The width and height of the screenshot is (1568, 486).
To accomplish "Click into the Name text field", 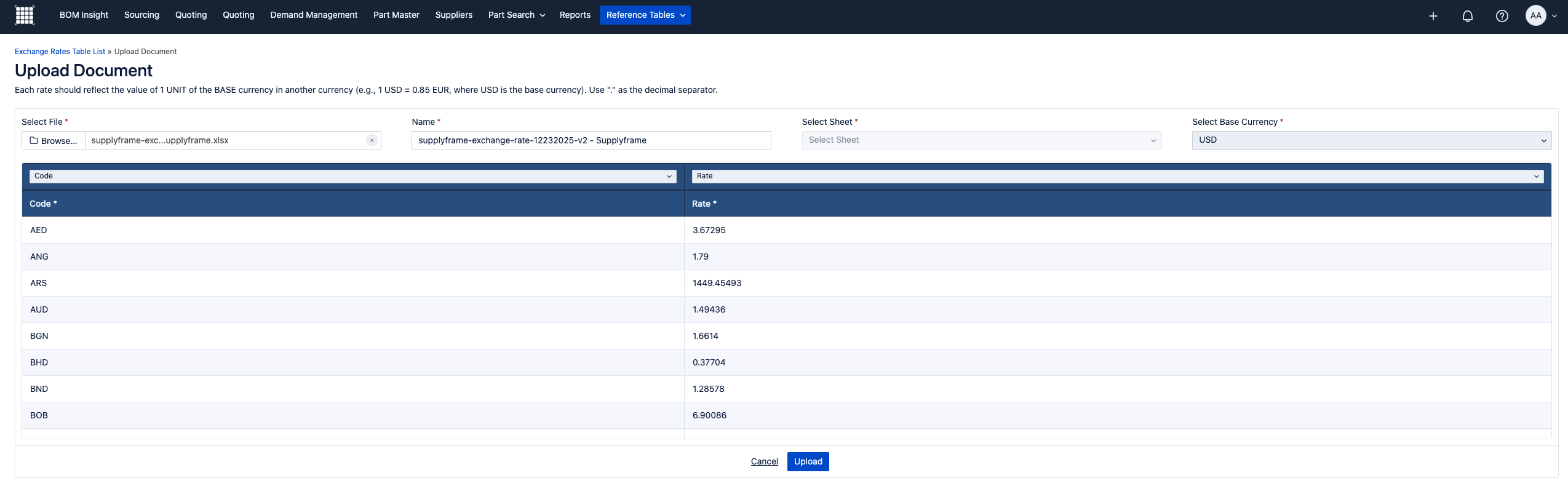I will point(591,140).
